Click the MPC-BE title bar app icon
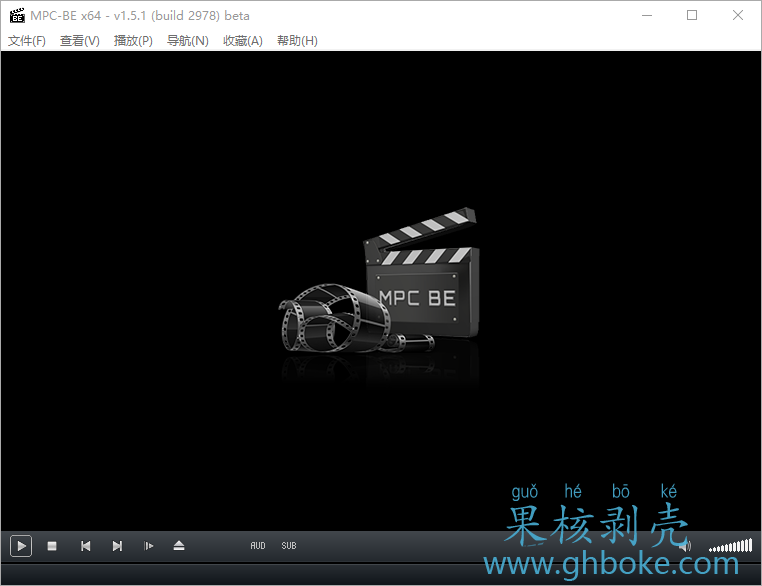This screenshot has width=762, height=586. (x=17, y=16)
